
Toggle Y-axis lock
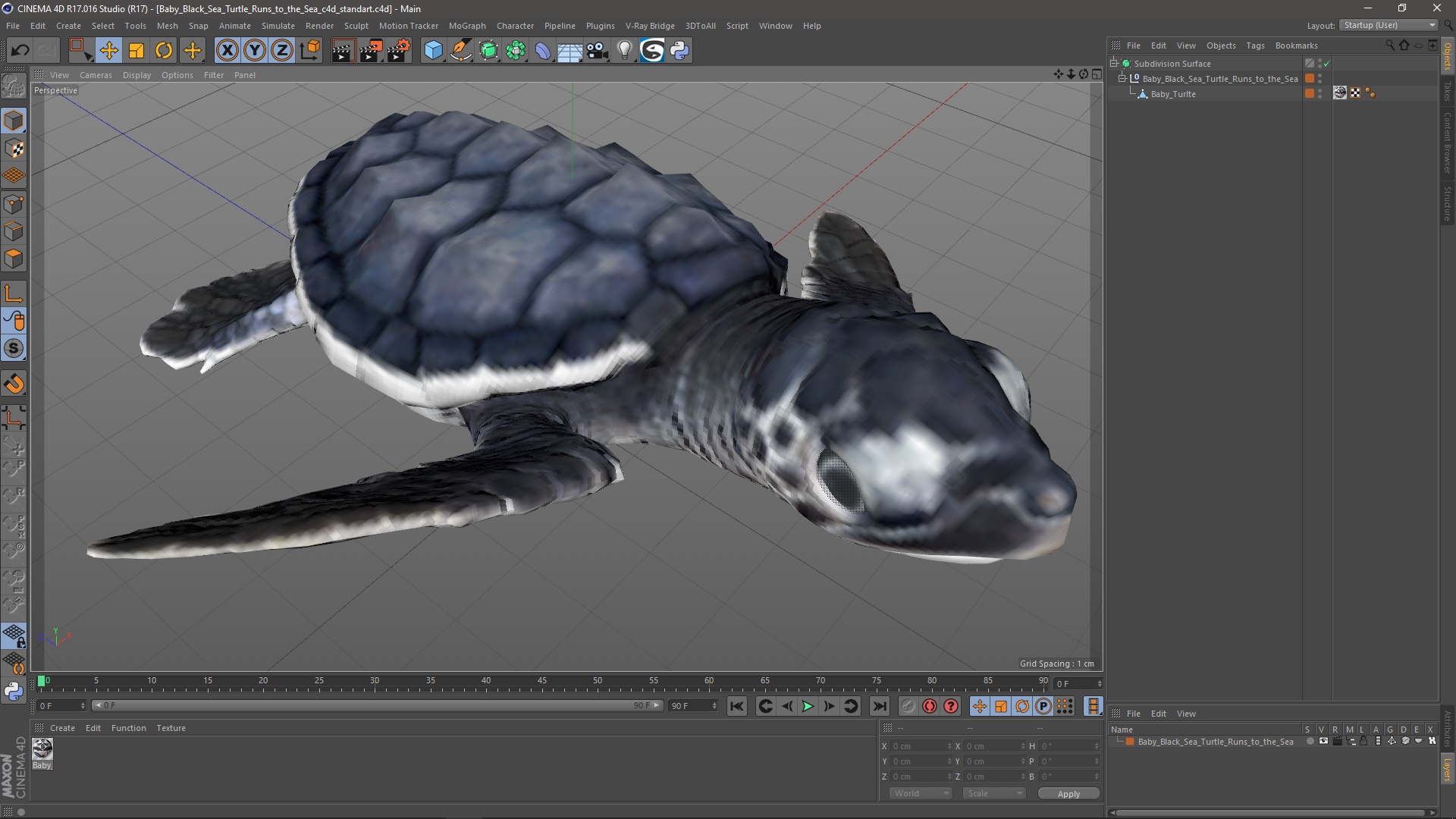click(255, 51)
